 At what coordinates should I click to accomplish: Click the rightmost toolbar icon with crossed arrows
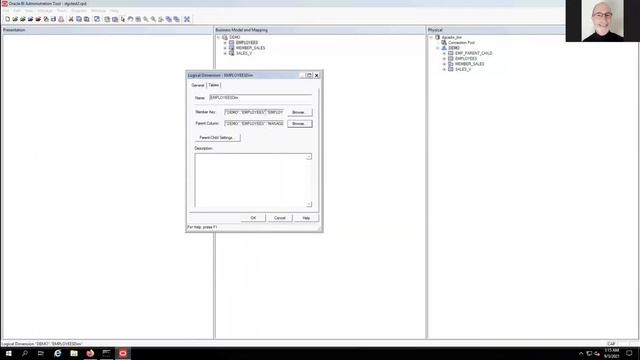click(187, 19)
